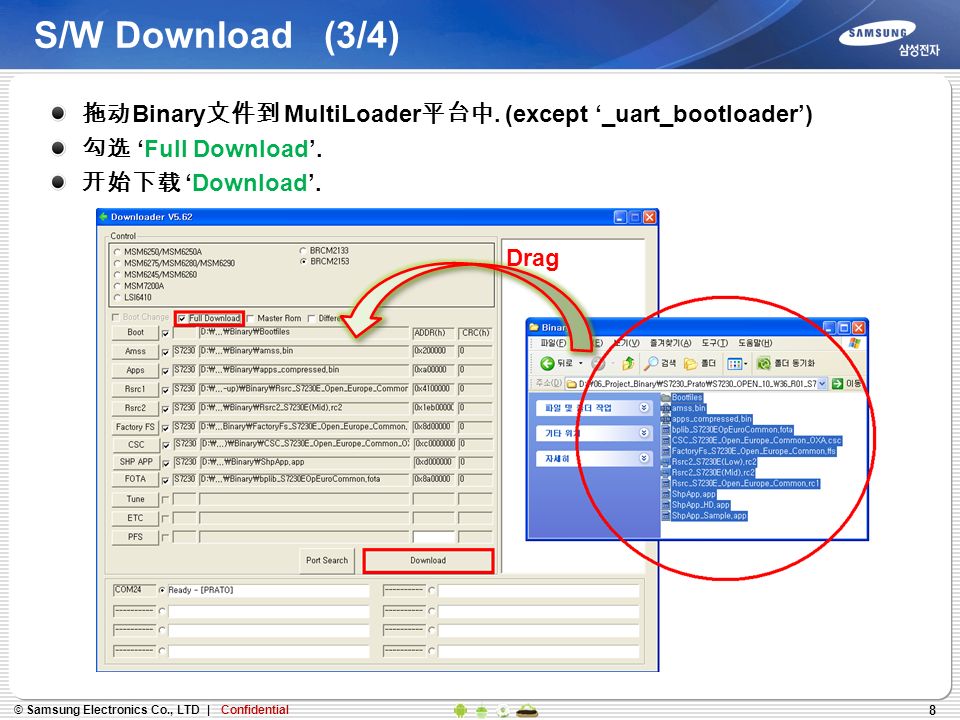960x720 pixels.
Task: Click the Views icon in Explorer toolbar
Action: click(734, 364)
